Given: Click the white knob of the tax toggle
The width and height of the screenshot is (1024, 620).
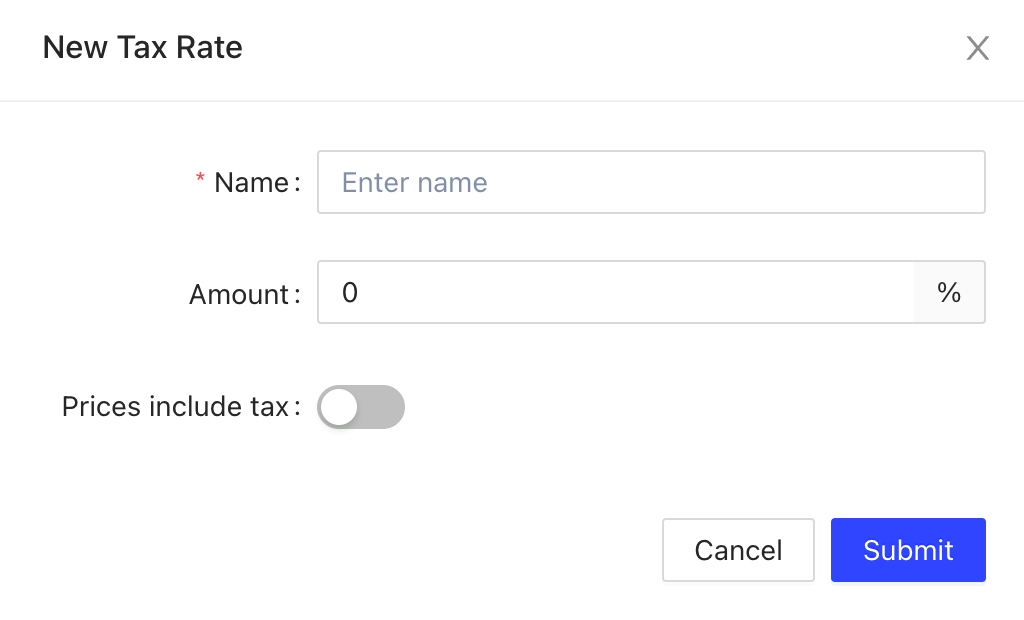Looking at the screenshot, I should pos(340,407).
